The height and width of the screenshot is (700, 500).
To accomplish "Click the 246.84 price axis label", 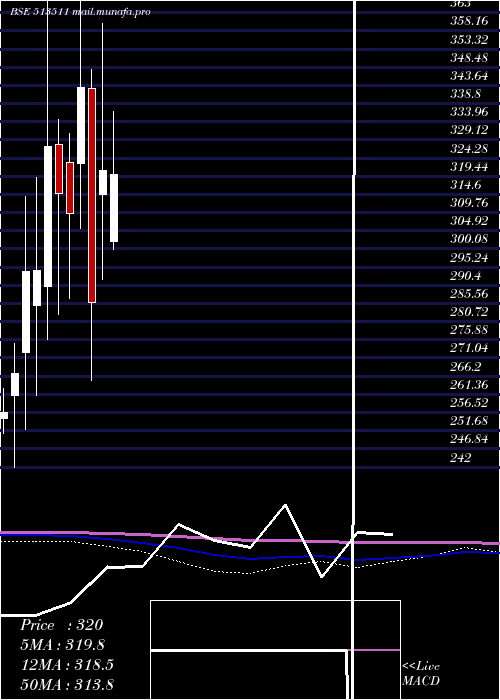I will (x=469, y=439).
